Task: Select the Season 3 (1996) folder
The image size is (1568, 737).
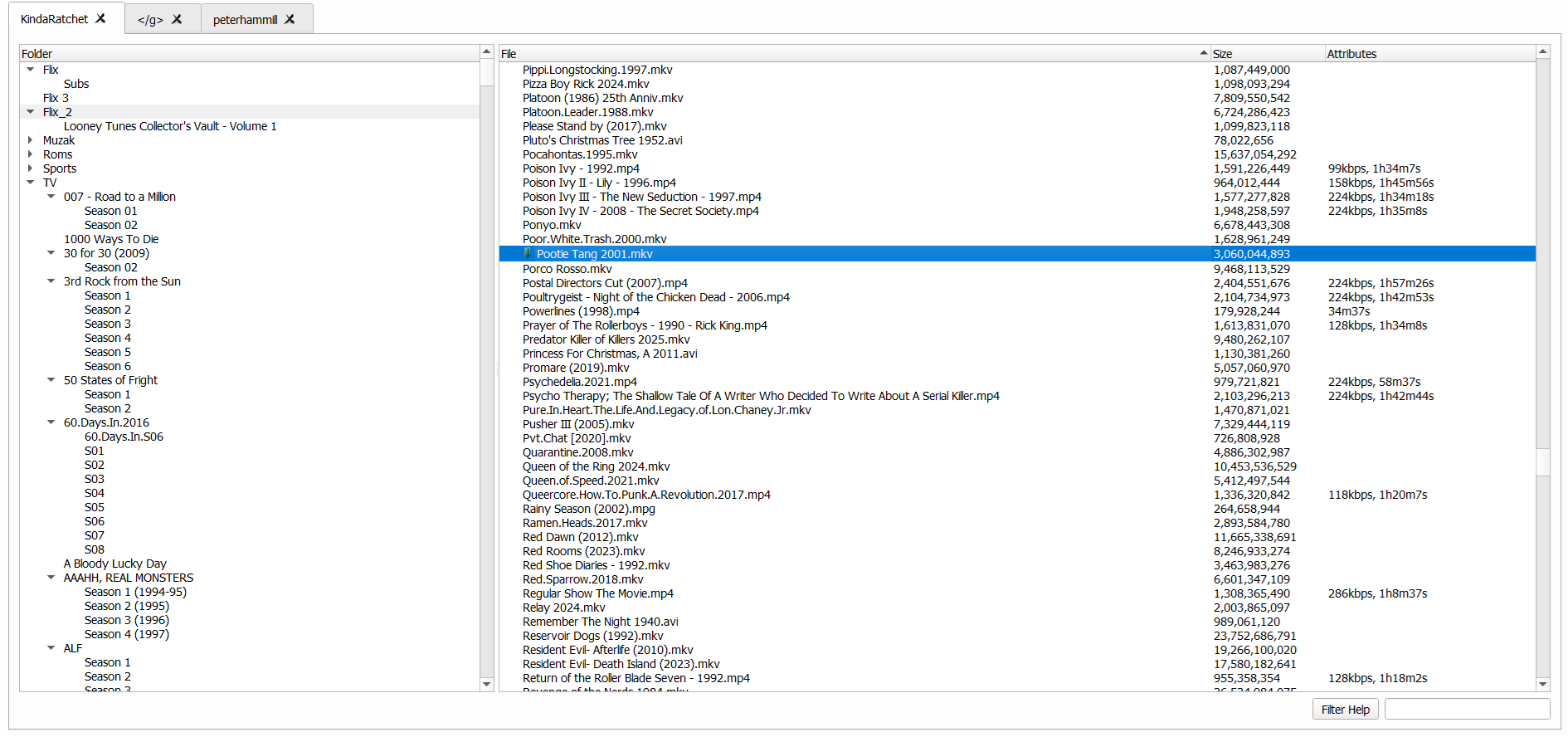Action: (127, 620)
